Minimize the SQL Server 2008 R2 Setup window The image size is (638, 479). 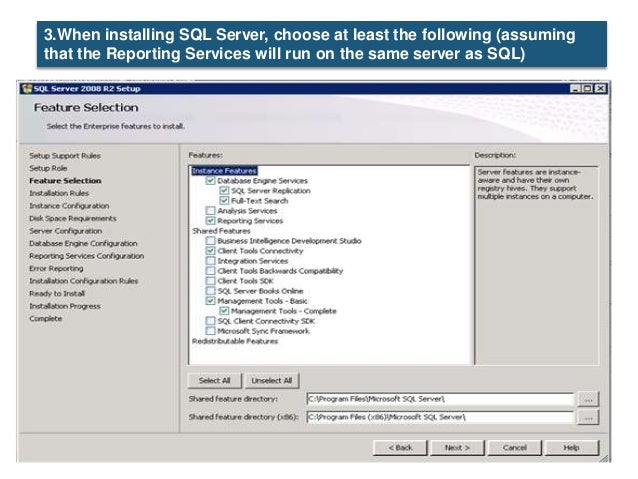coord(576,88)
